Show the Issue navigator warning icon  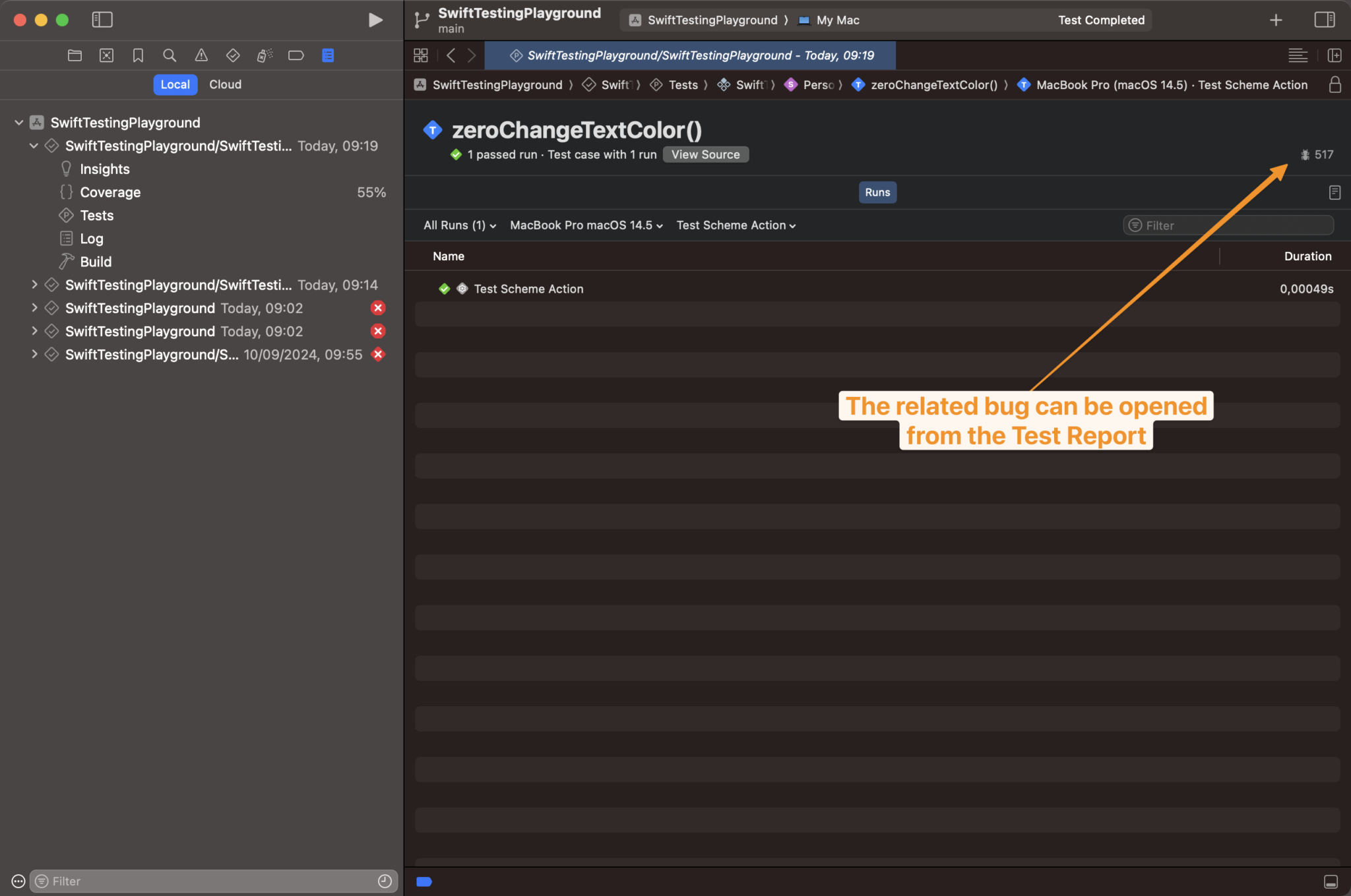click(x=201, y=55)
